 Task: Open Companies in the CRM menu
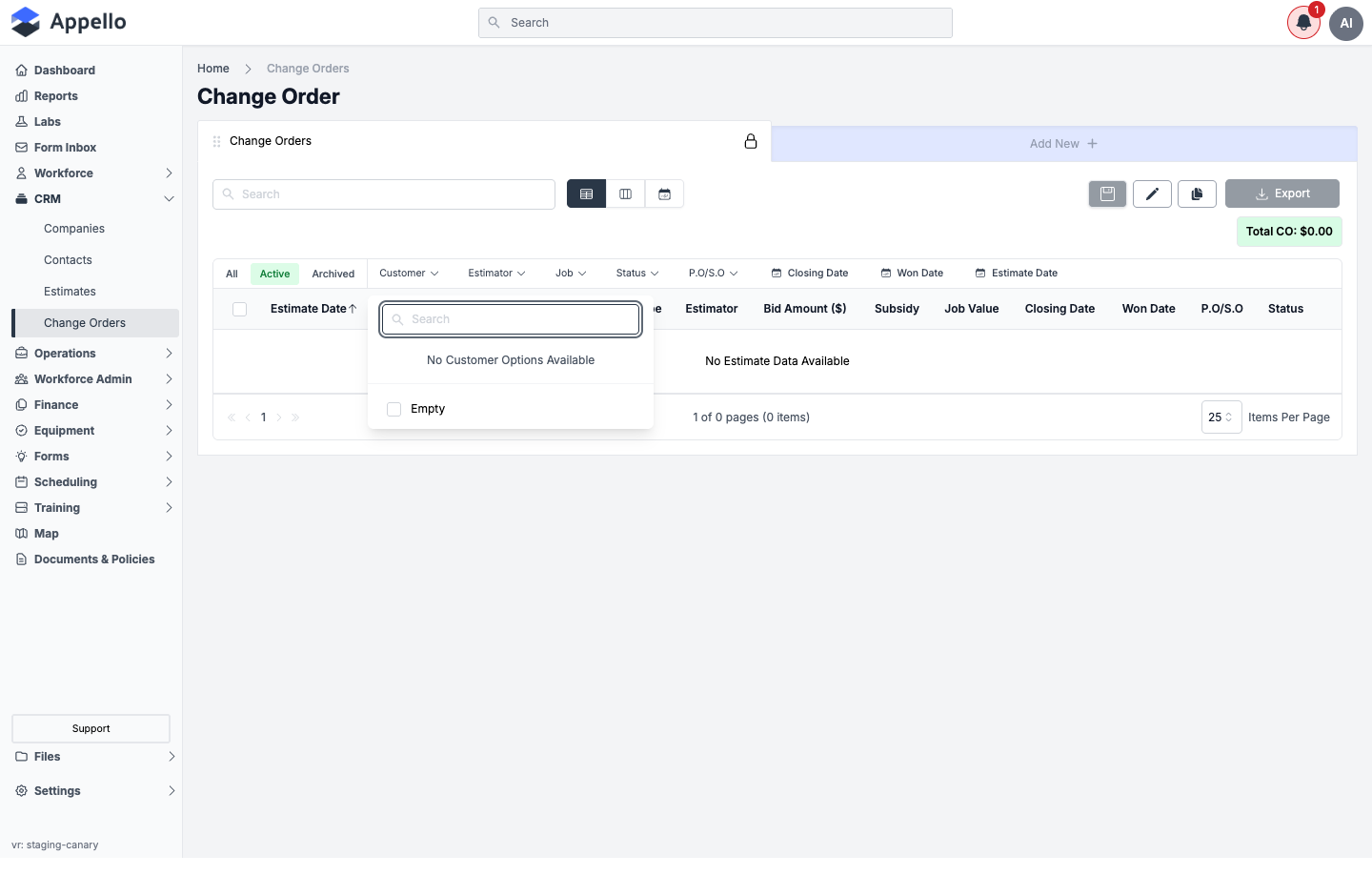pyautogui.click(x=74, y=229)
